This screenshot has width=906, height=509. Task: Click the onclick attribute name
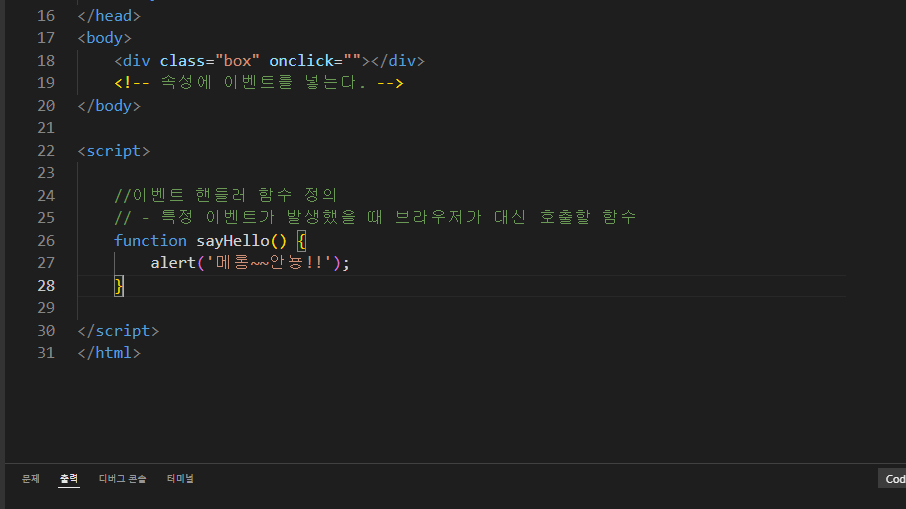[302, 61]
